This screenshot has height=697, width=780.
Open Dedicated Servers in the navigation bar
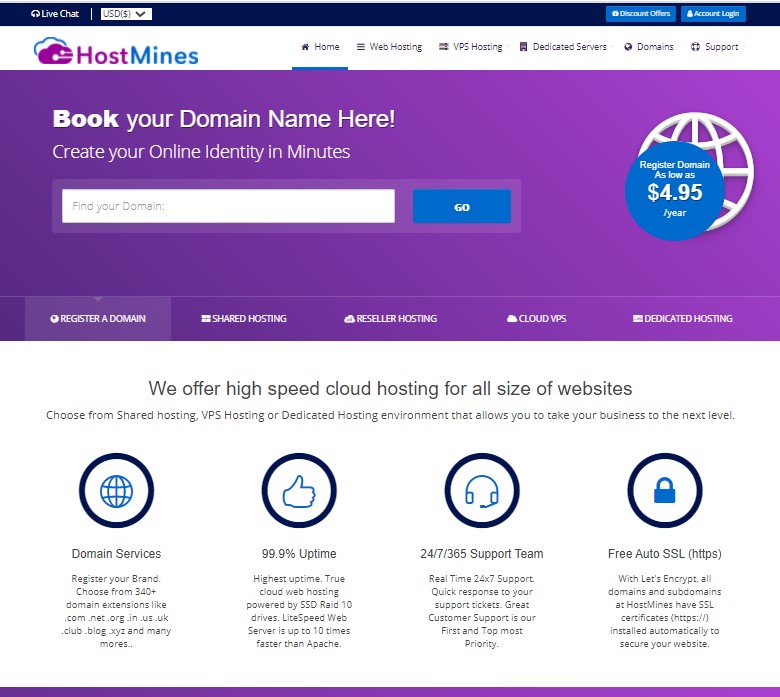point(565,47)
